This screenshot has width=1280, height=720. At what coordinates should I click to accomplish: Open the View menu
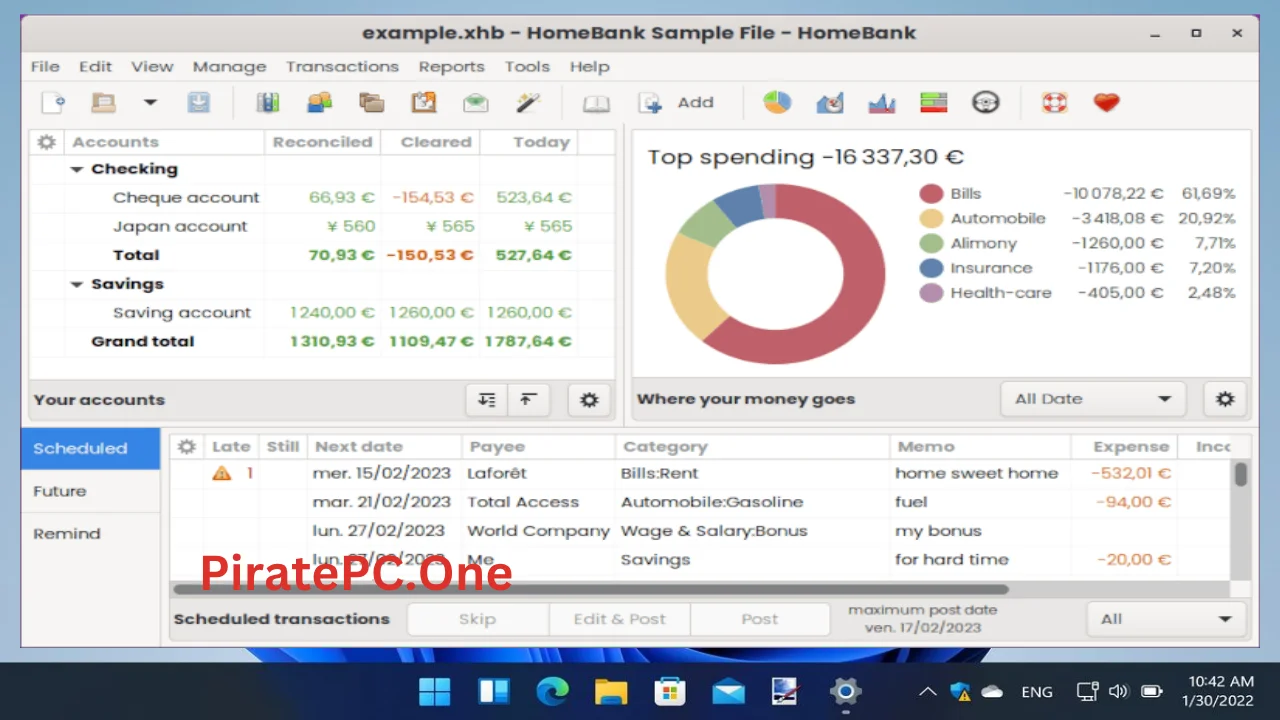pyautogui.click(x=152, y=66)
